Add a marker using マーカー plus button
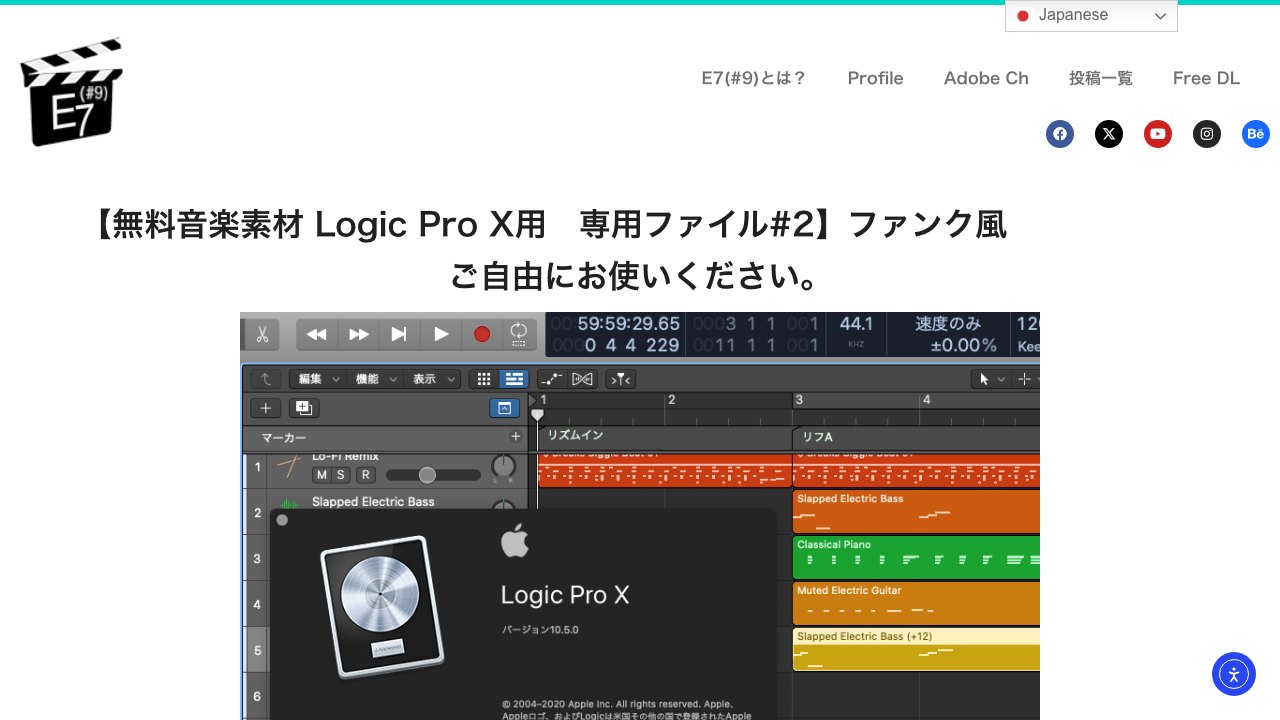The width and height of the screenshot is (1280, 720). (516, 437)
